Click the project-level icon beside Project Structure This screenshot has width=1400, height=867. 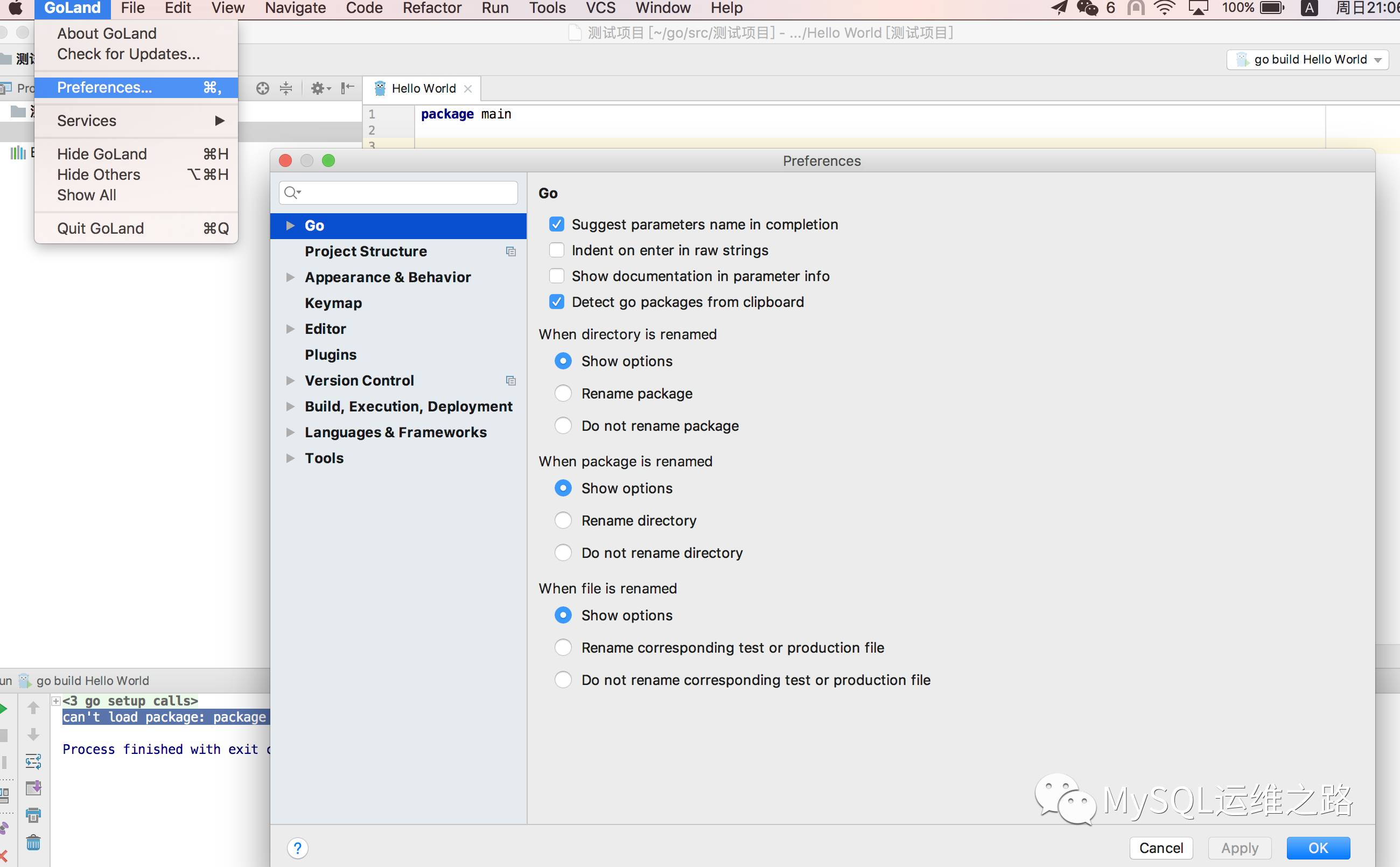(x=511, y=251)
